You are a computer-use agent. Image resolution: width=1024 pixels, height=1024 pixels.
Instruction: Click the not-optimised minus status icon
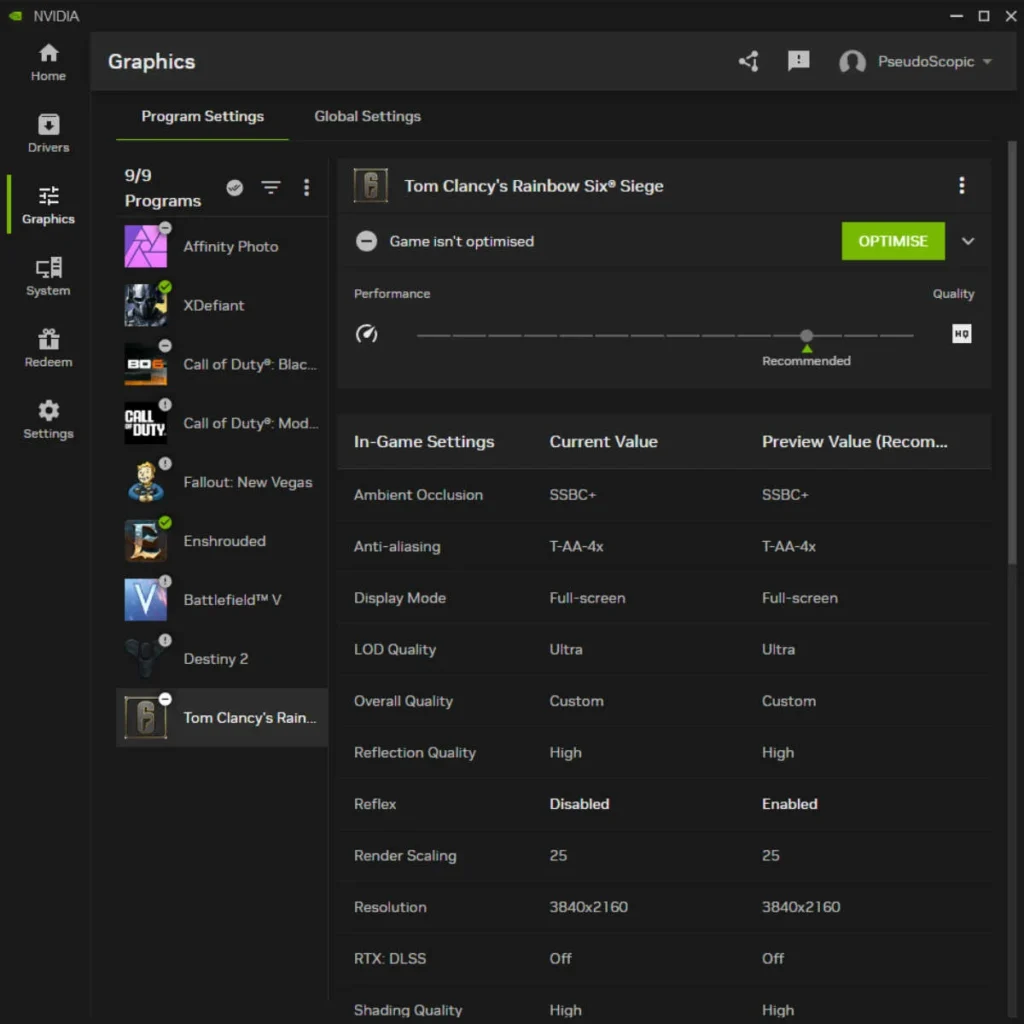coord(366,241)
